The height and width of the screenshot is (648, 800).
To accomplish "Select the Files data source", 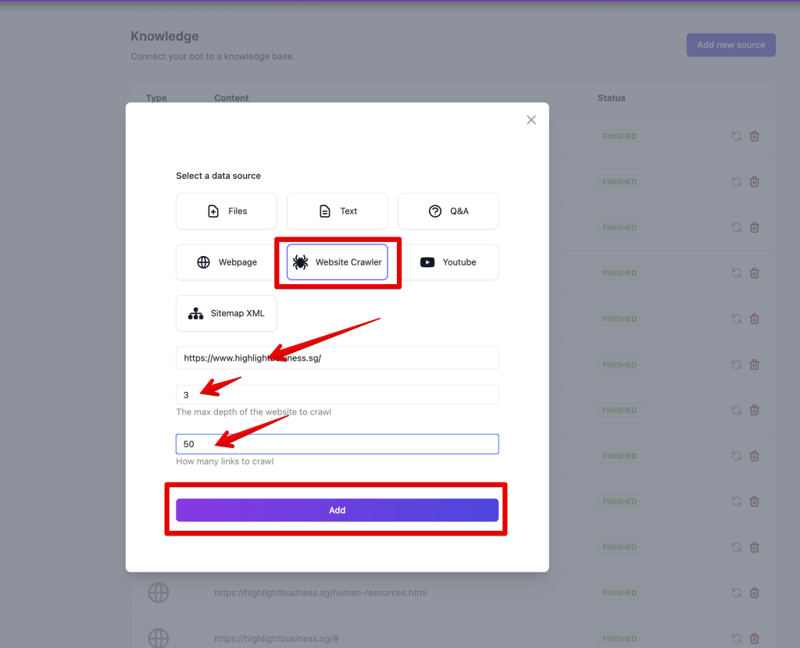I will (226, 211).
